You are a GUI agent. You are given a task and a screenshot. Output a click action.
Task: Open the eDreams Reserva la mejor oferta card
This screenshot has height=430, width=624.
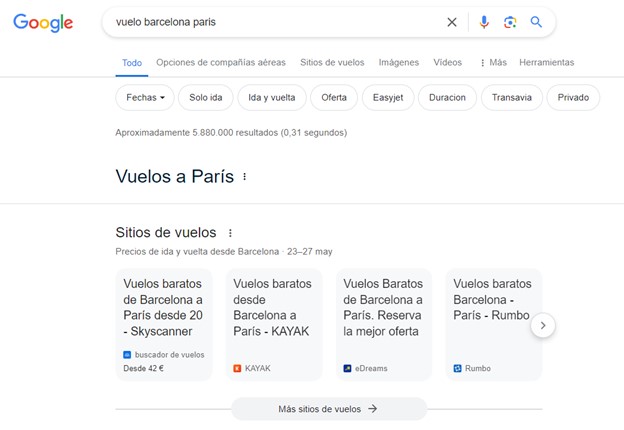click(384, 325)
